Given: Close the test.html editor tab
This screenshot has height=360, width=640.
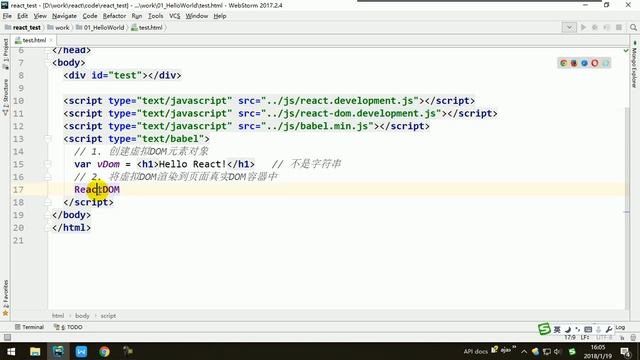Looking at the screenshot, I should tap(51, 40).
